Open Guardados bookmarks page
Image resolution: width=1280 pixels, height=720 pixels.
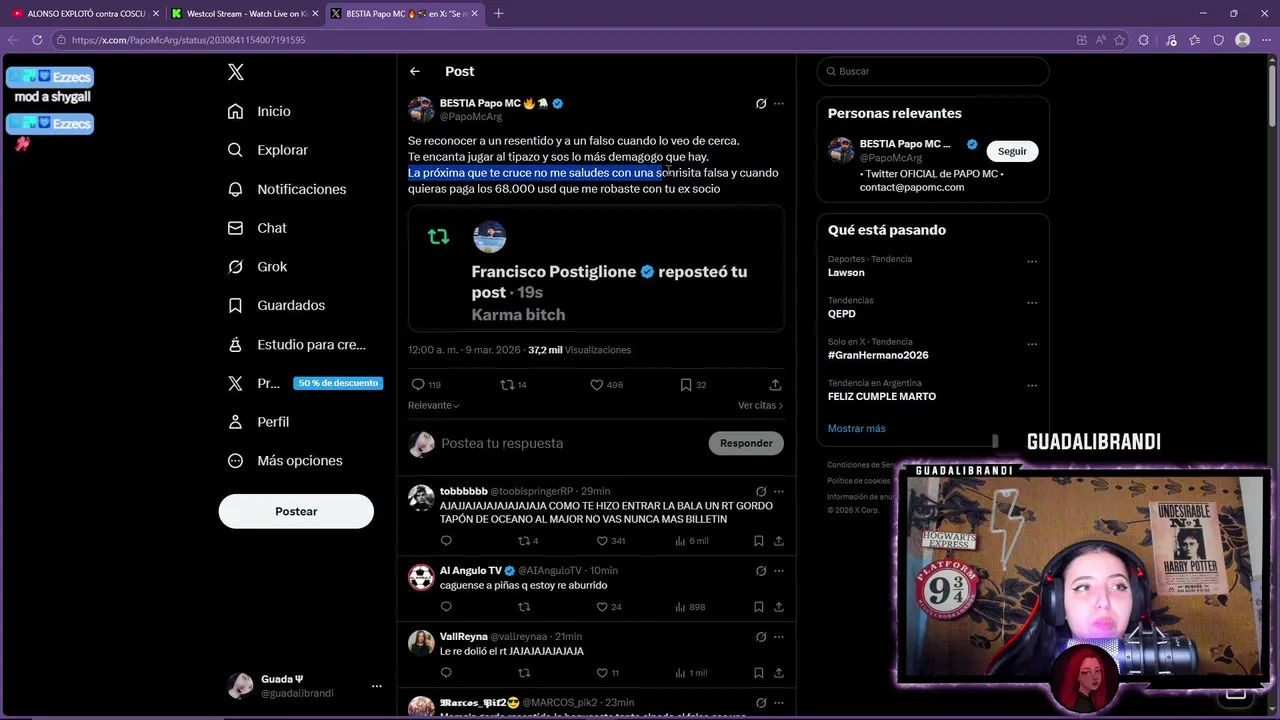coord(276,305)
